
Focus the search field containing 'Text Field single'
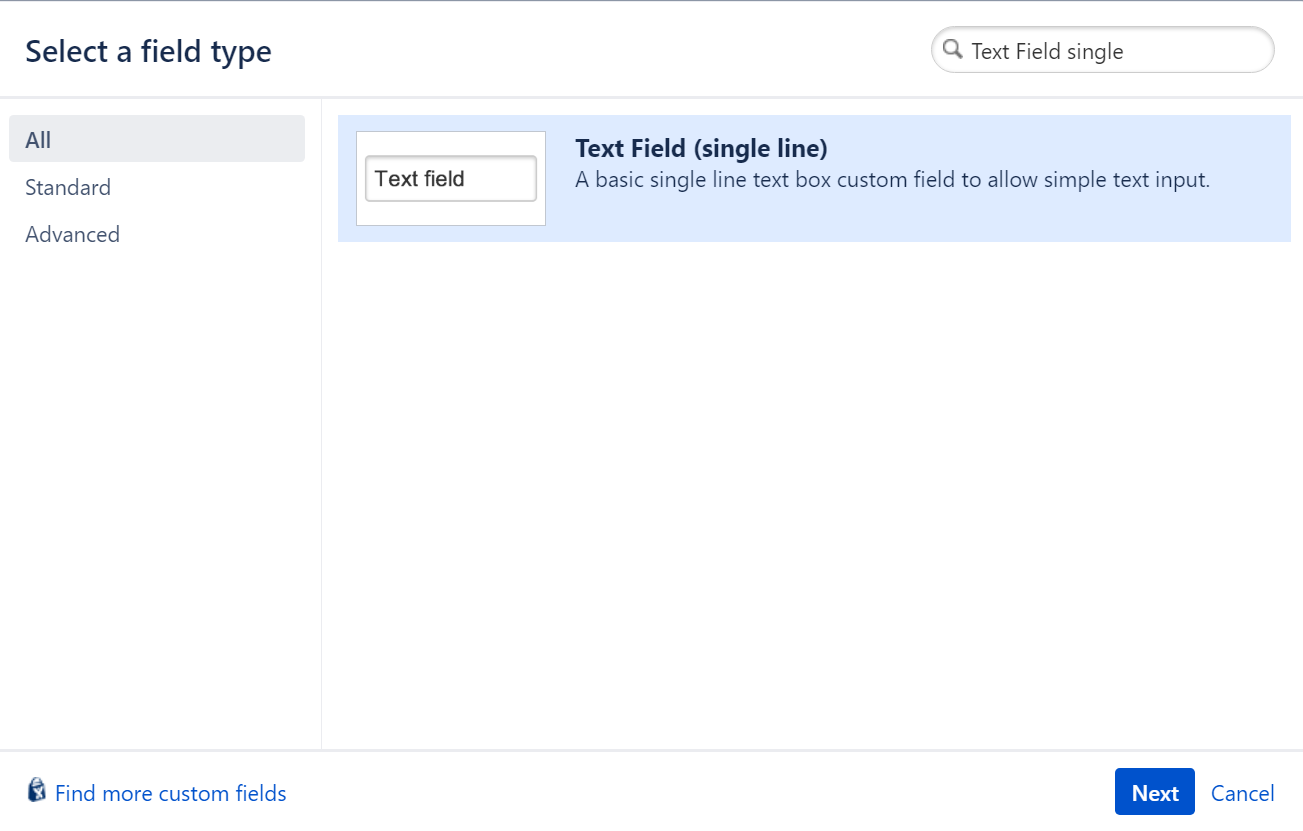point(1100,51)
